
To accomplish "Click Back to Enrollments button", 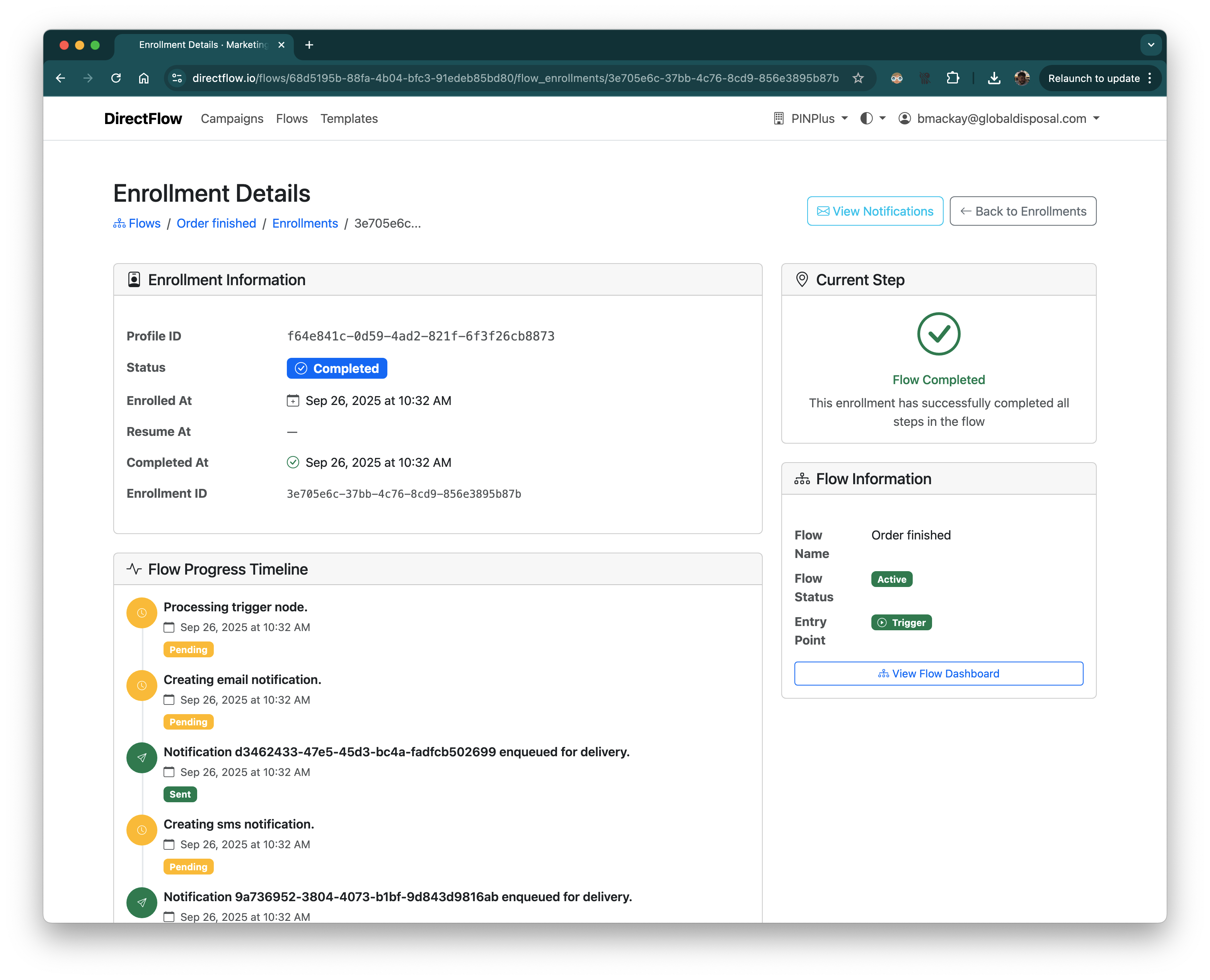I will click(x=1023, y=211).
